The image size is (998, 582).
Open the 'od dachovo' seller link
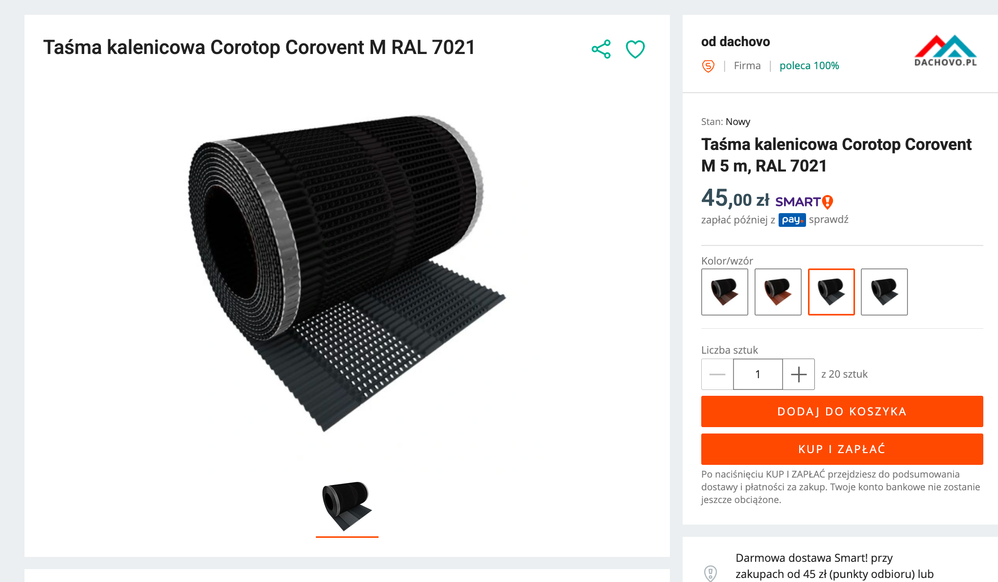pyautogui.click(x=735, y=42)
